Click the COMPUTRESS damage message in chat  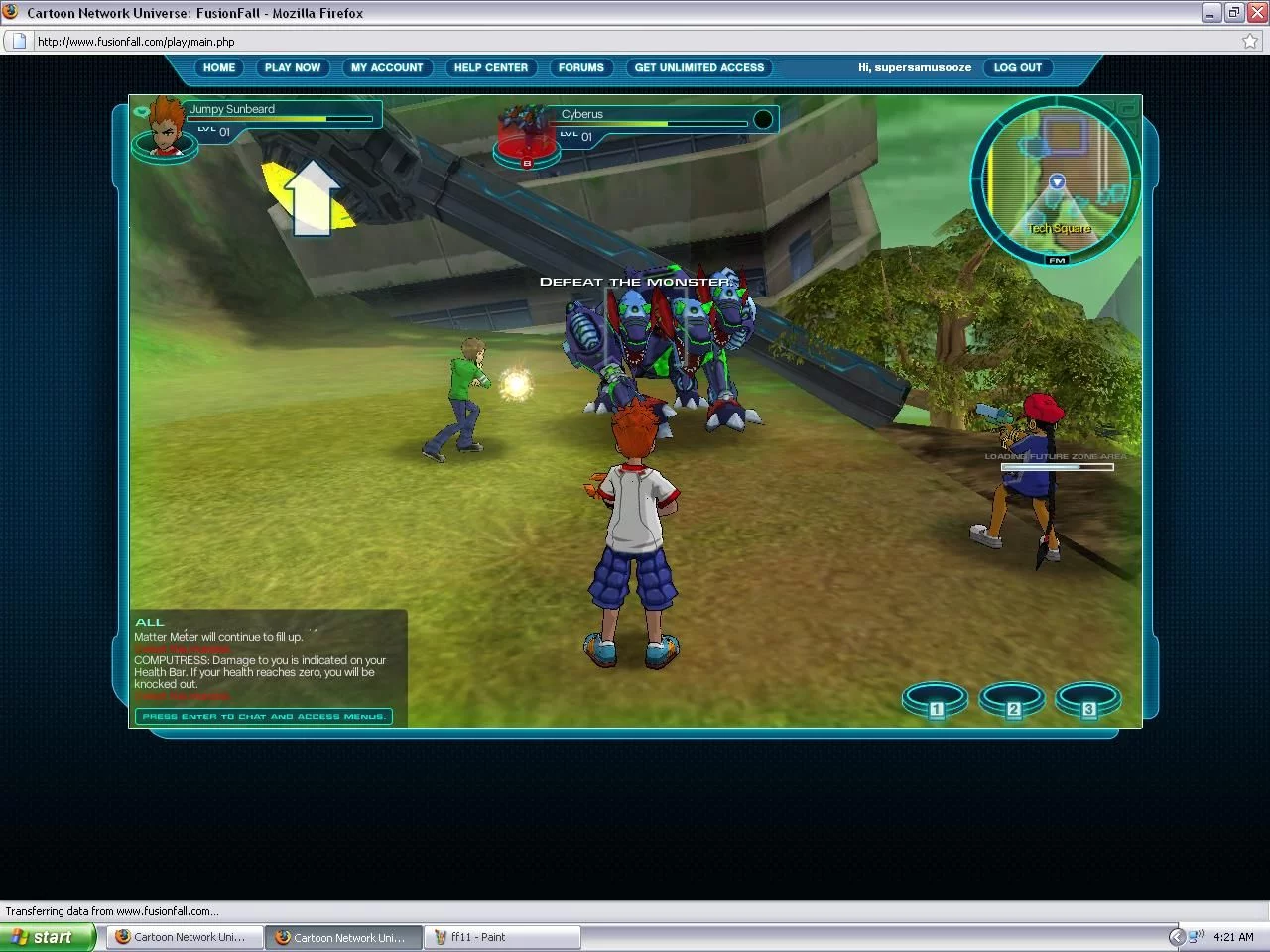coord(260,672)
